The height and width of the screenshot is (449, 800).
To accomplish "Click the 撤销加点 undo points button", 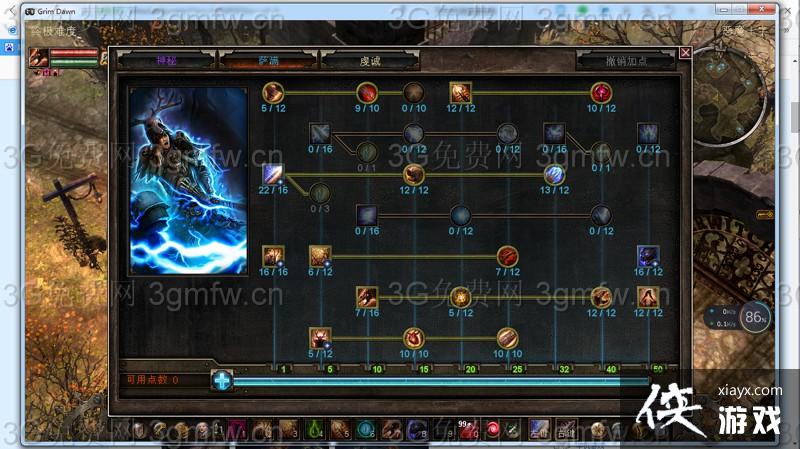I will pyautogui.click(x=626, y=61).
